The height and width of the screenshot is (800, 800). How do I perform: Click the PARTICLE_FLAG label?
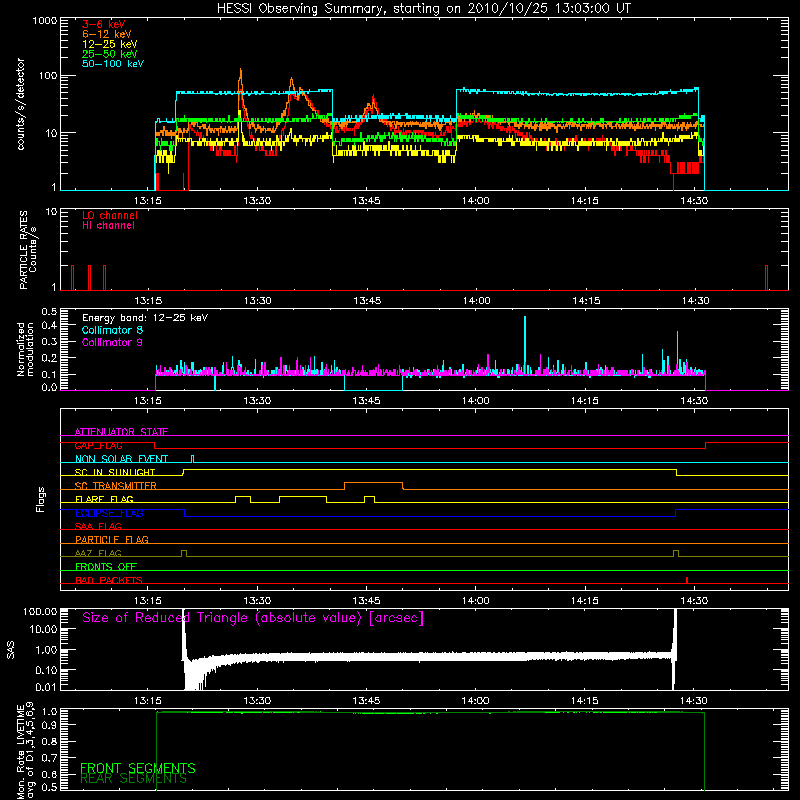pos(112,539)
